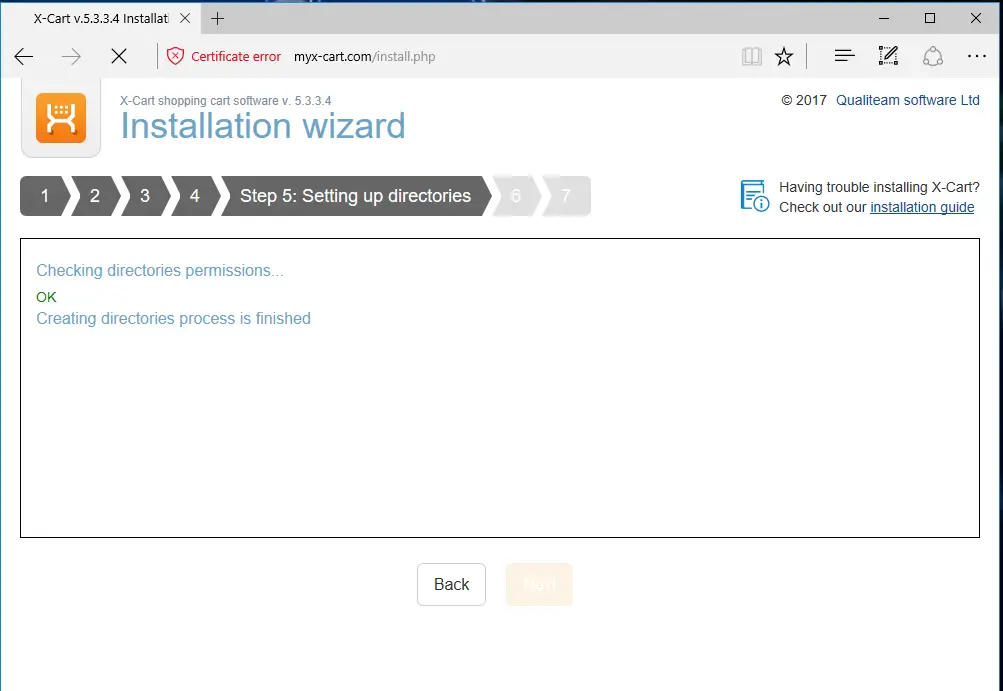This screenshot has height=691, width=1003.
Task: Click 'Having trouble installing X-Cart?' text
Action: click(x=880, y=187)
